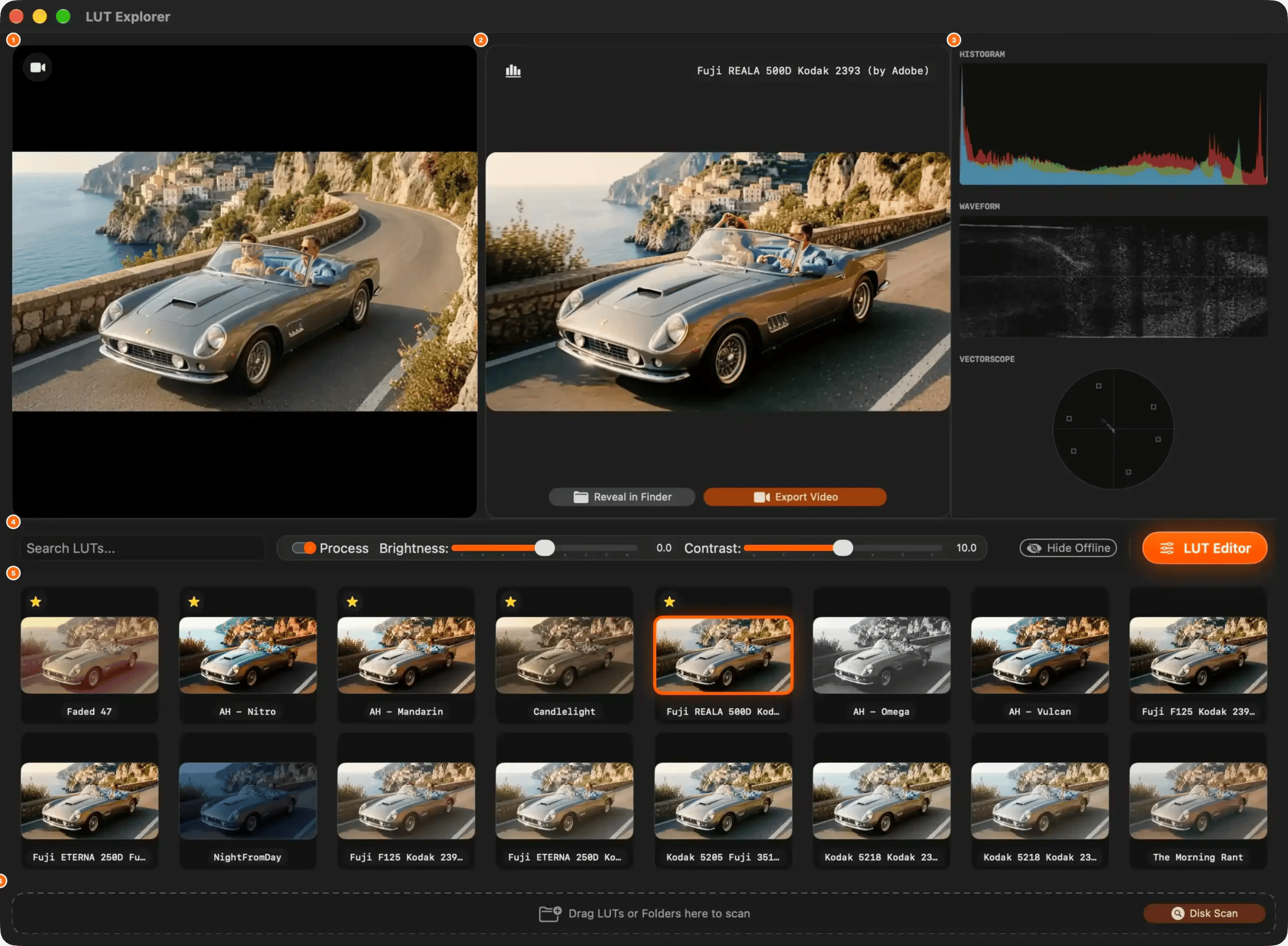Start a Disk Scan
The width and height of the screenshot is (1288, 946).
coord(1204,913)
